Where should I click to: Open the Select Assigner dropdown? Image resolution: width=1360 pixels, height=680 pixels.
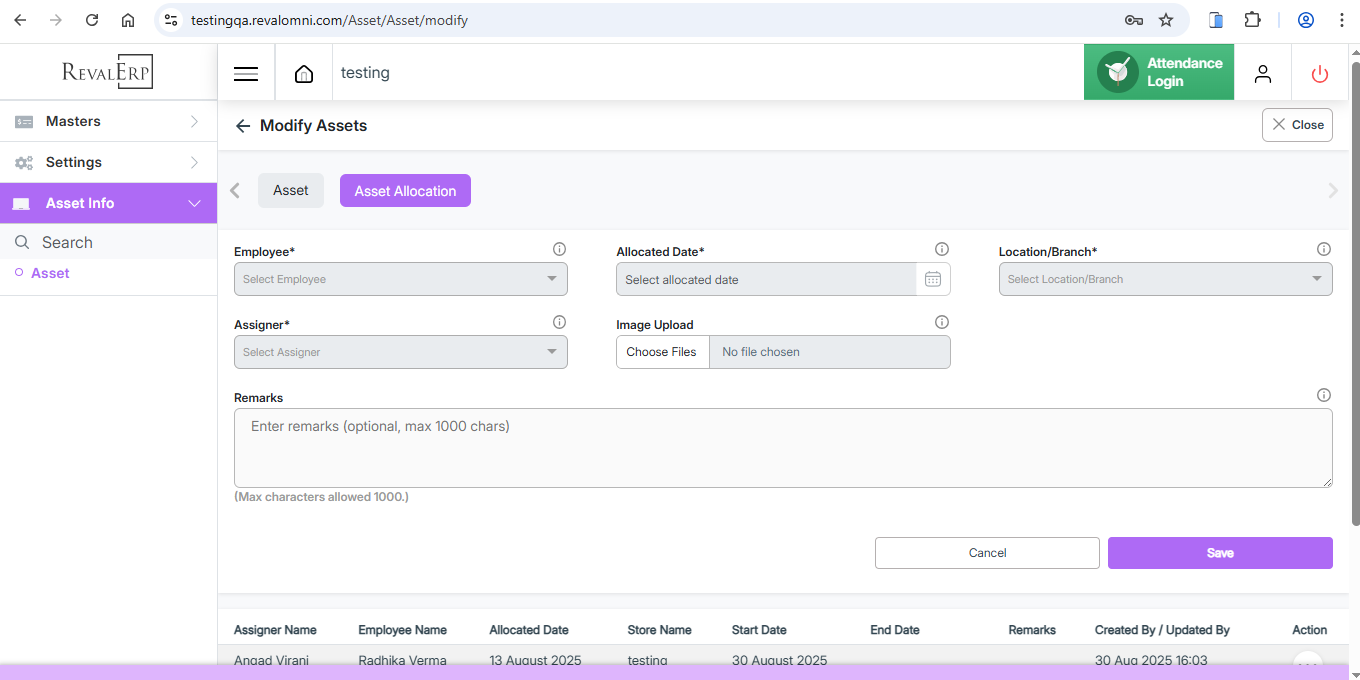pyautogui.click(x=400, y=352)
